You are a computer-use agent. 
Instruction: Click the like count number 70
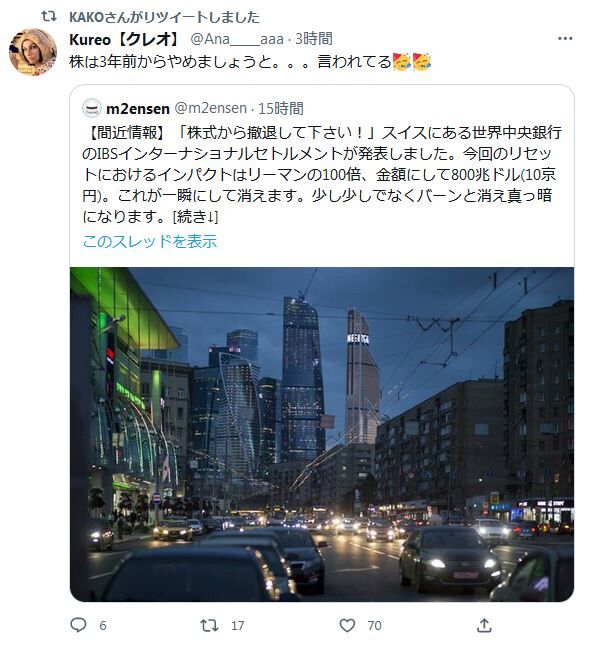pyautogui.click(x=374, y=626)
